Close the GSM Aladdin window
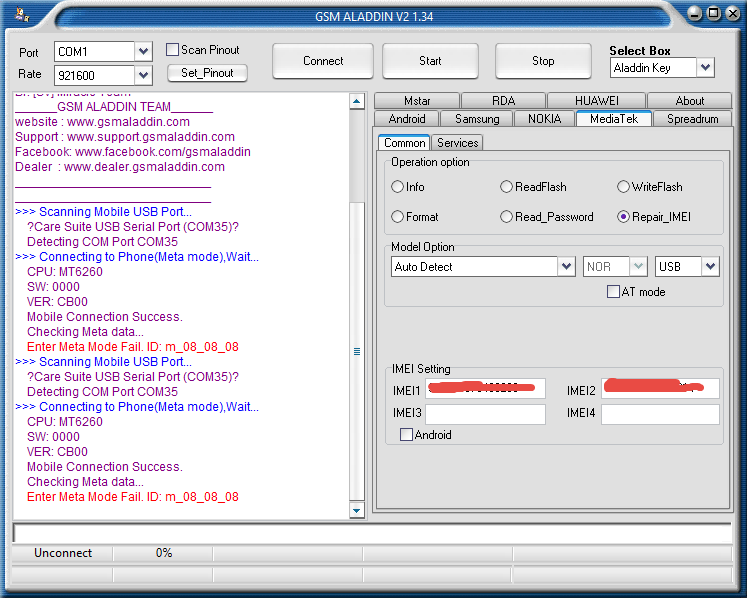 (733, 13)
